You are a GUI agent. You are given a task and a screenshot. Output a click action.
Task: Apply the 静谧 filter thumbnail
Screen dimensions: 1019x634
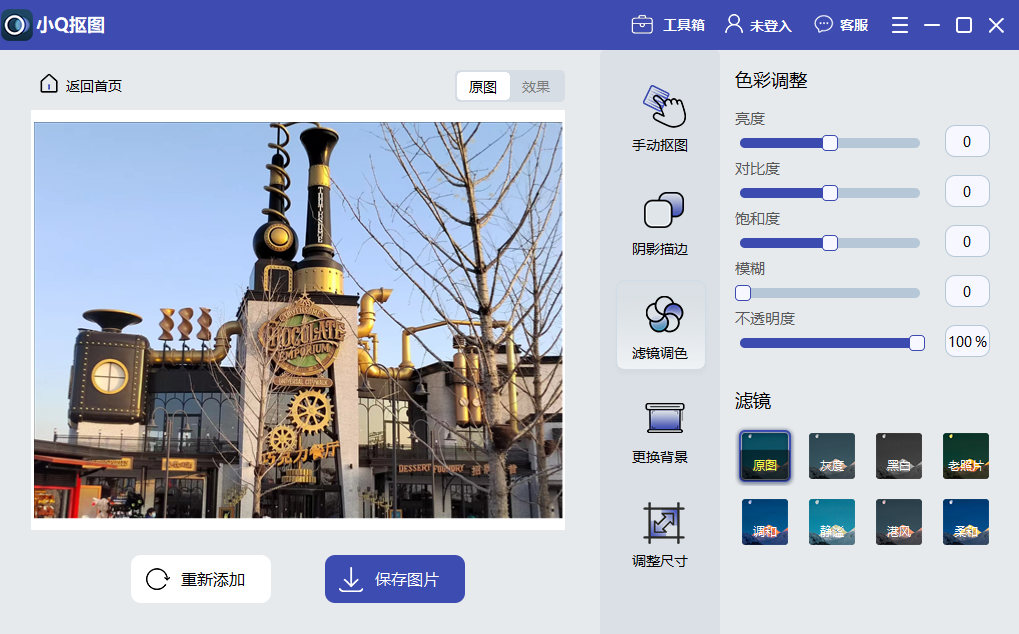tap(832, 522)
